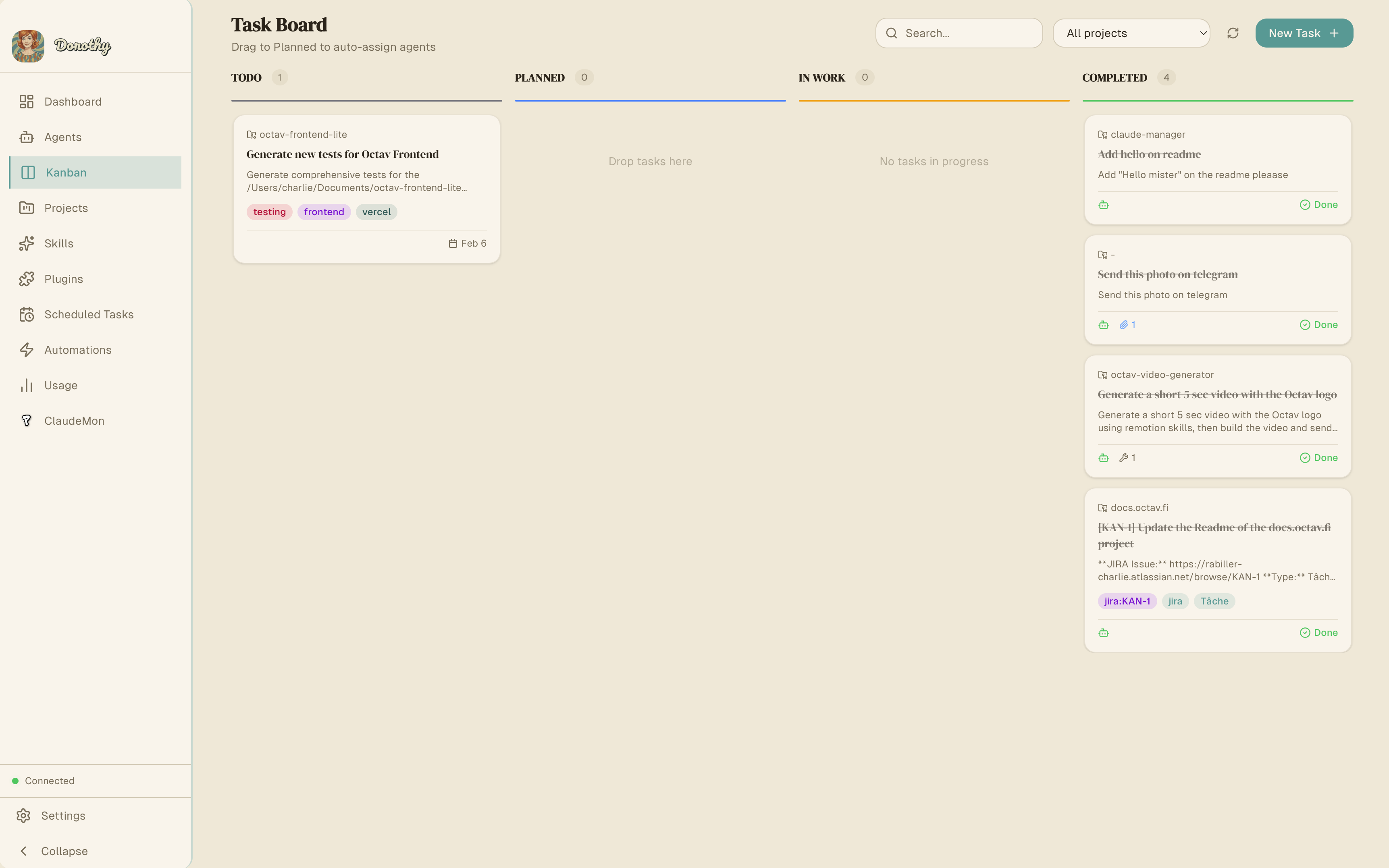1389x868 pixels.
Task: Open Automations from sidebar
Action: tap(77, 350)
